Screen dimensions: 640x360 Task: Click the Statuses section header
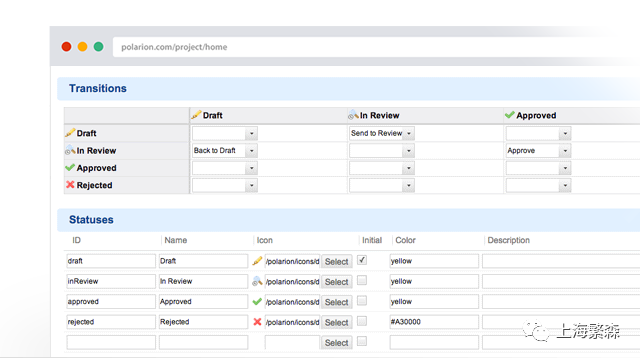[x=349, y=220]
